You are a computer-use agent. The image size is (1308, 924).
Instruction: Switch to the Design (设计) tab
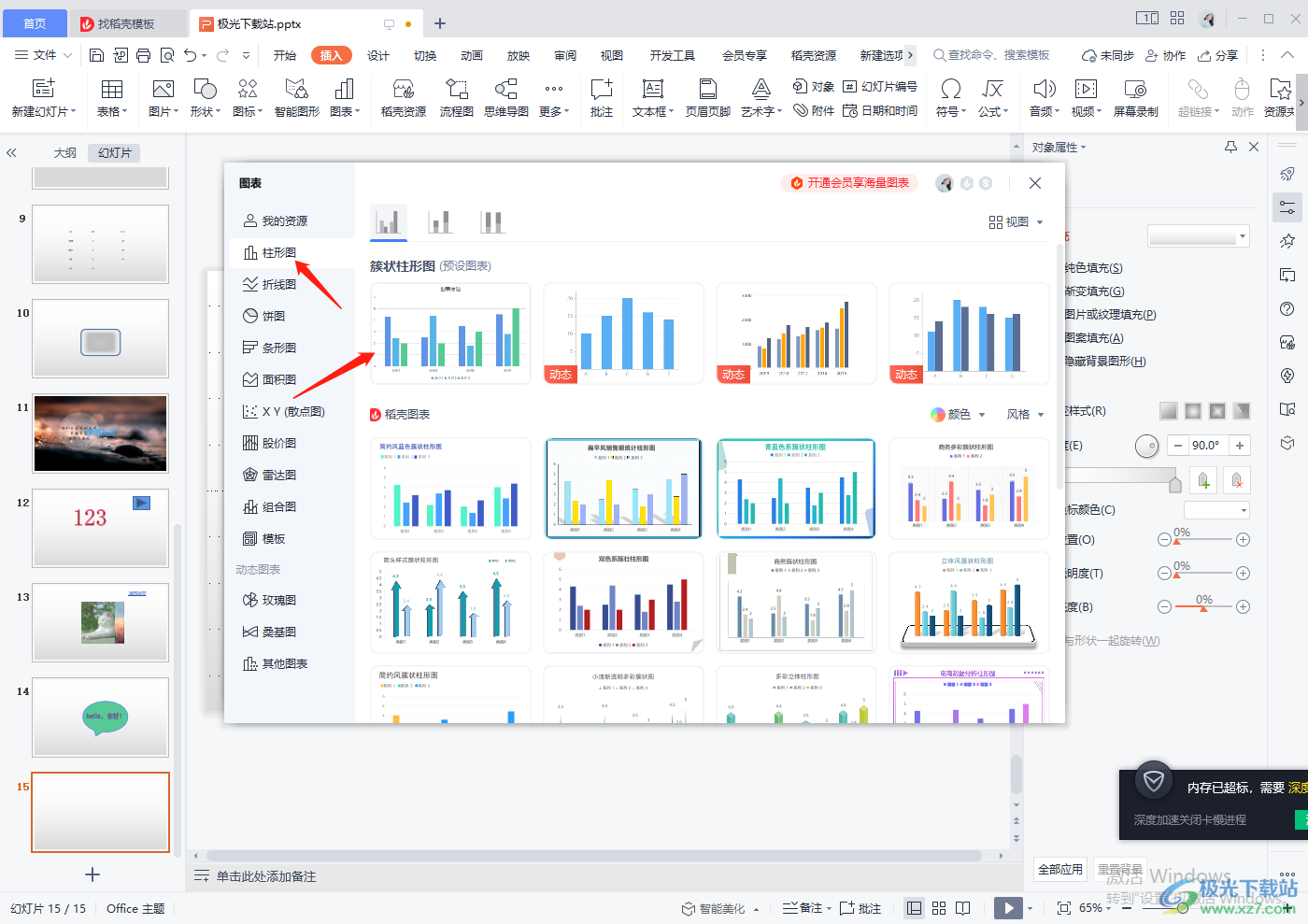tap(378, 55)
